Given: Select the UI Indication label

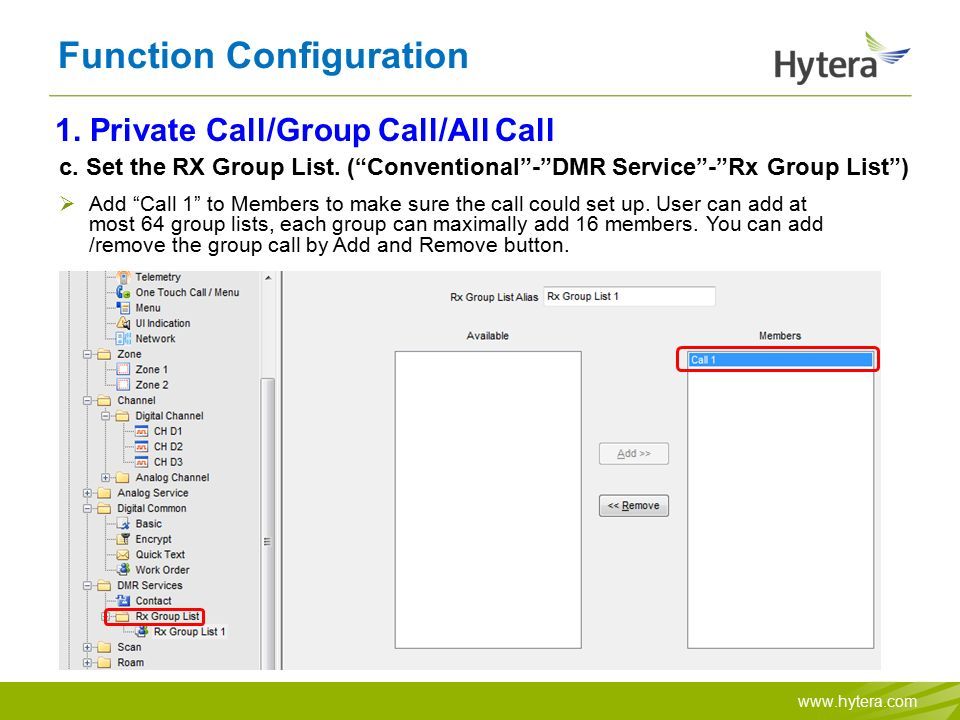Looking at the screenshot, I should coord(163,323).
